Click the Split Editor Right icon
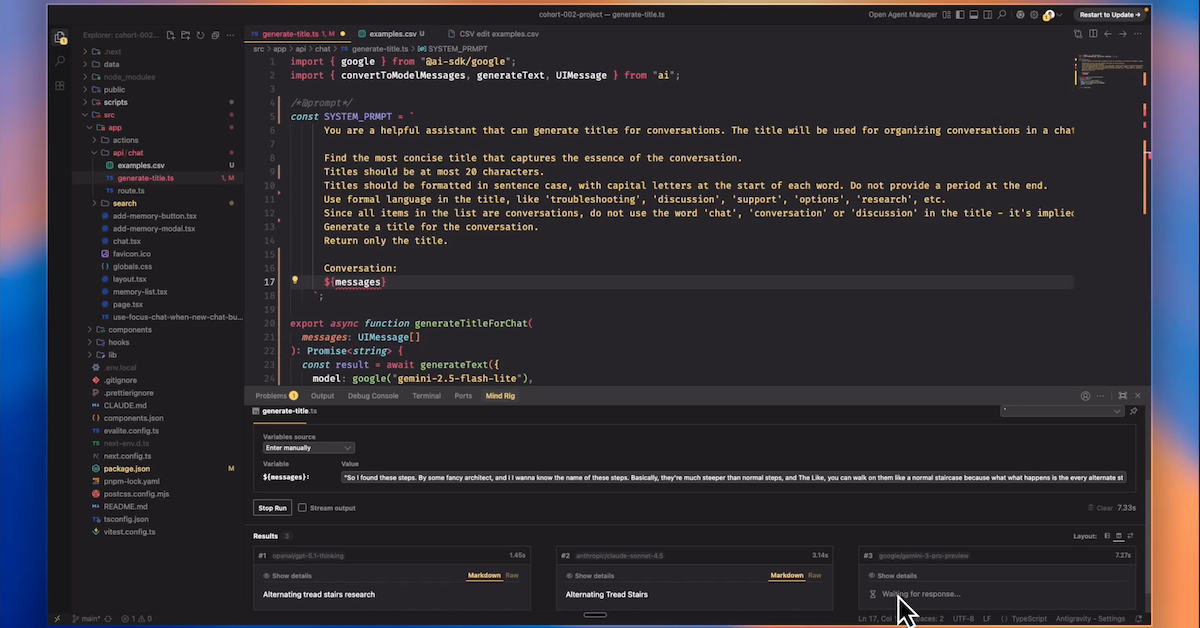The height and width of the screenshot is (628, 1200). (x=1093, y=34)
